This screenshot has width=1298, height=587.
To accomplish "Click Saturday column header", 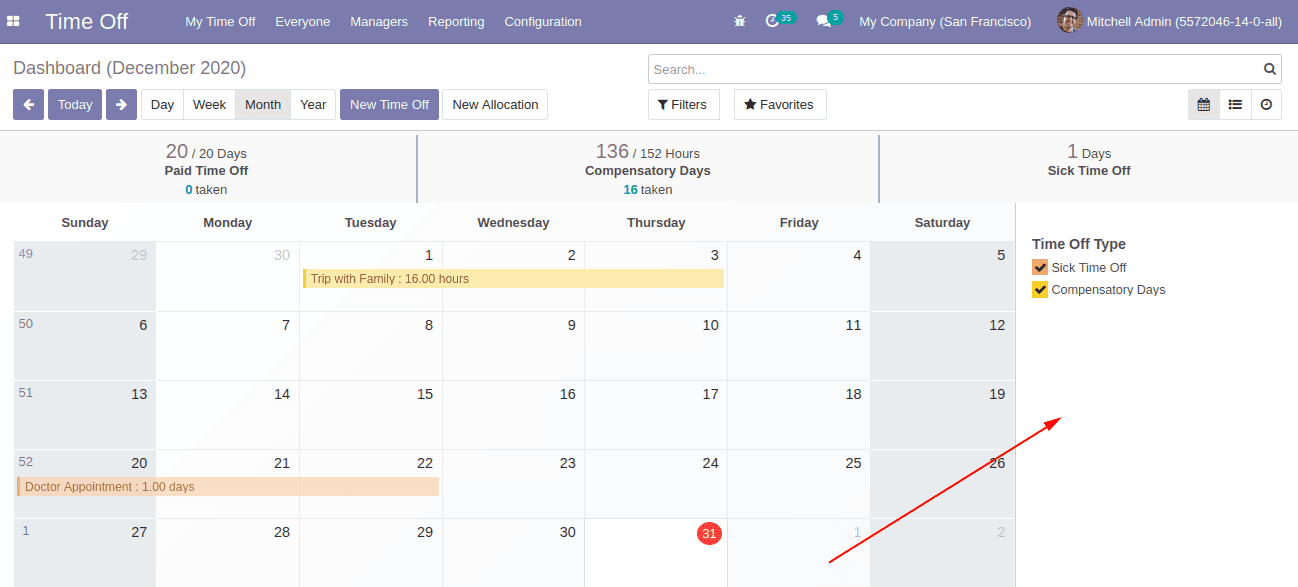I will click(942, 222).
